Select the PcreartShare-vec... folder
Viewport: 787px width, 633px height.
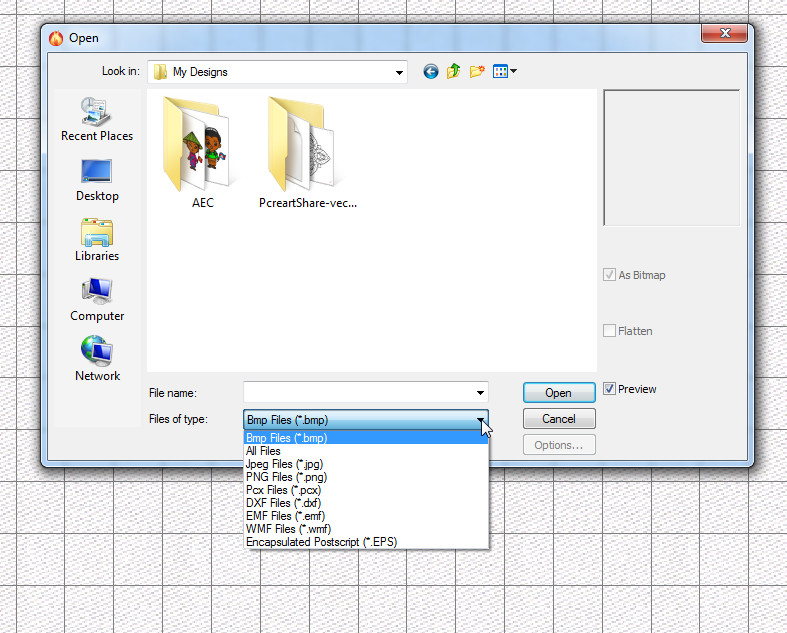(307, 153)
